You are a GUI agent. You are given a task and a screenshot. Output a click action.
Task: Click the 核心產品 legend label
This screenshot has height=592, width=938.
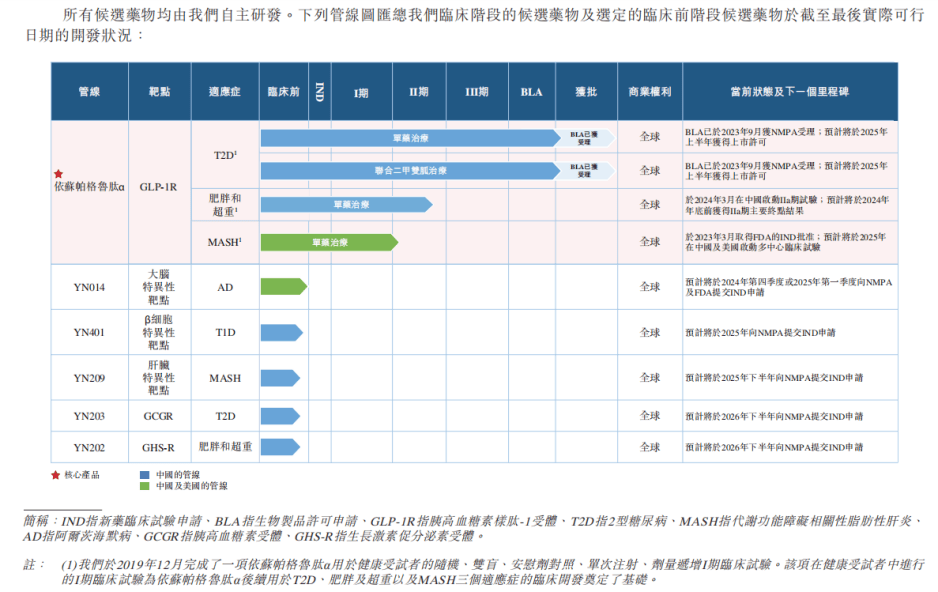click(x=82, y=475)
